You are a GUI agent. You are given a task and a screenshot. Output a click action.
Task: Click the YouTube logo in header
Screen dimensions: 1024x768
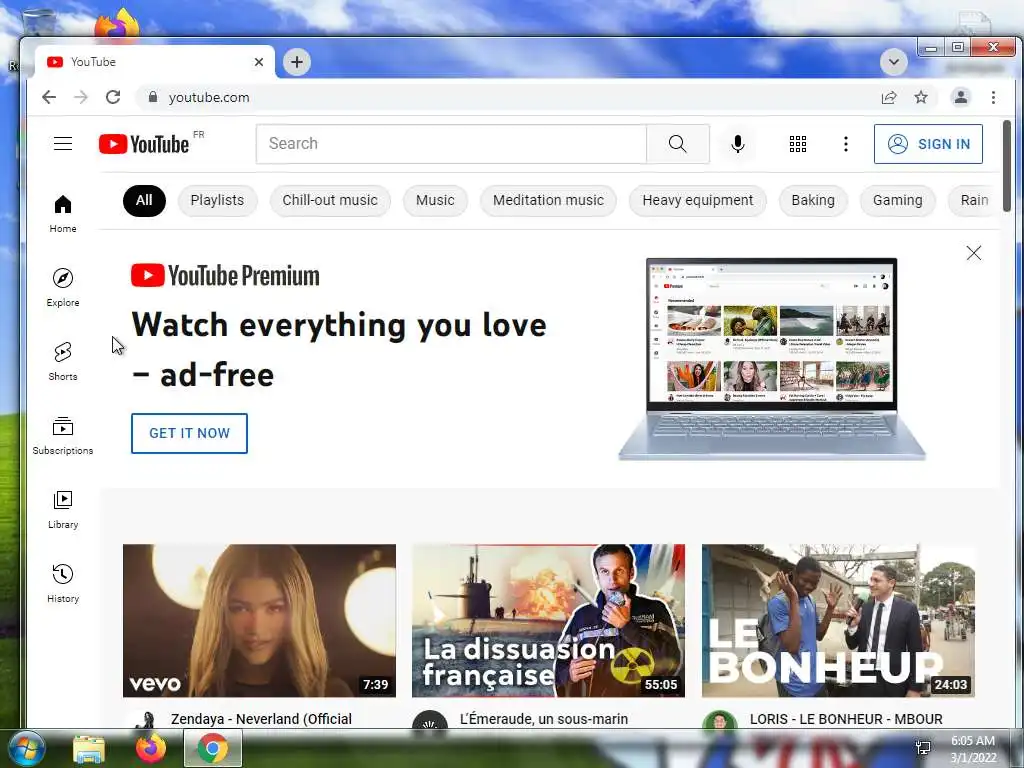click(x=144, y=144)
